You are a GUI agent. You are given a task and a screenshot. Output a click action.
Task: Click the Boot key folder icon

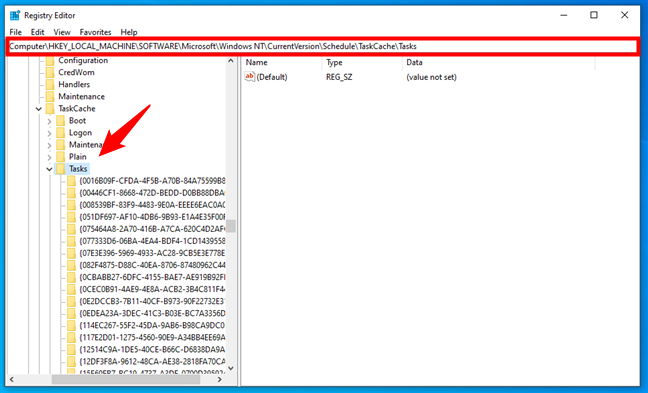tap(61, 121)
